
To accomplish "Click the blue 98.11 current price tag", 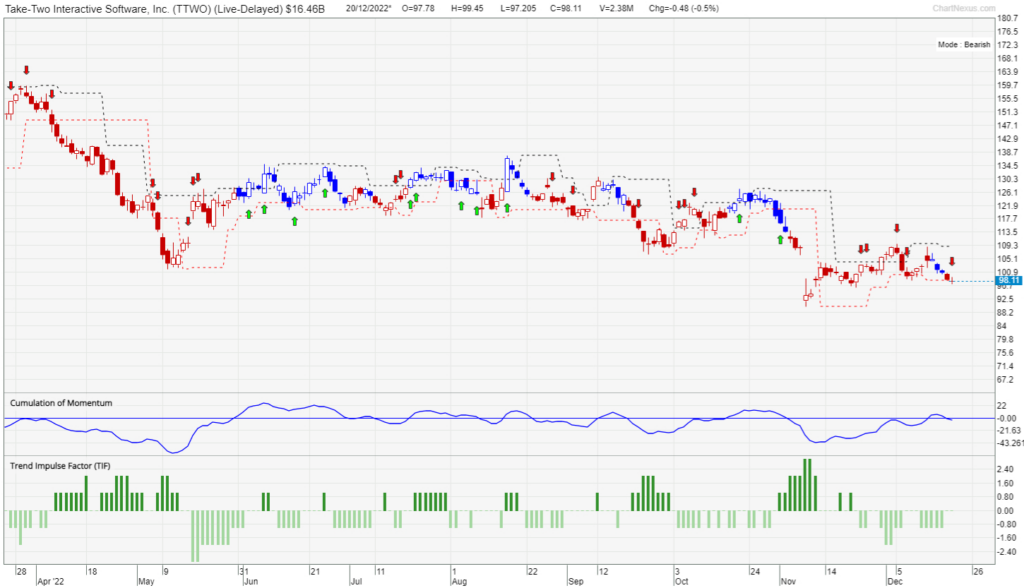I will point(1008,280).
